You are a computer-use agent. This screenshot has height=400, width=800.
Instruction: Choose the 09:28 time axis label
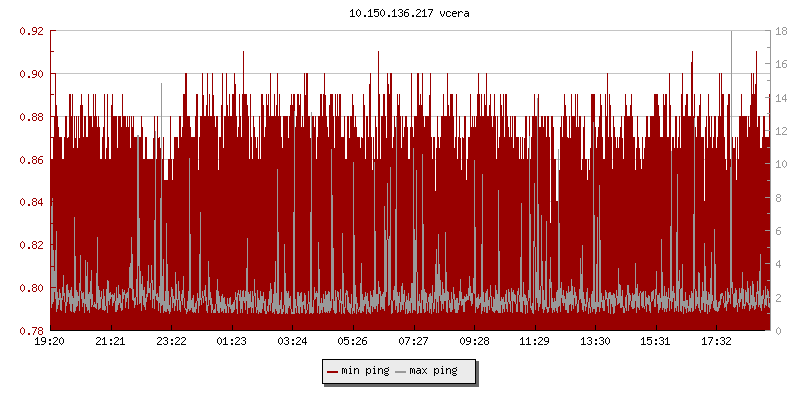click(x=474, y=342)
